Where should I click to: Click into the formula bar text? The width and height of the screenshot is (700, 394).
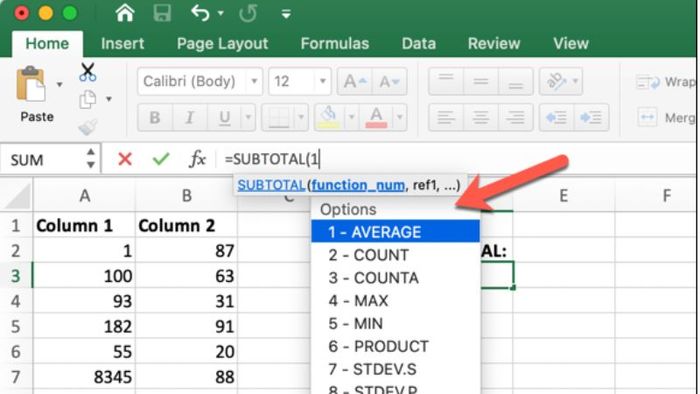point(272,159)
